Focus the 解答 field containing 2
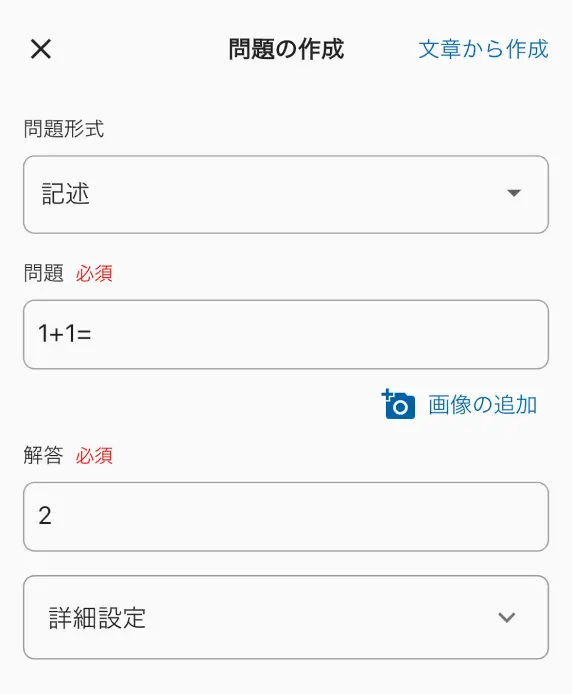The image size is (572, 694). tap(286, 517)
